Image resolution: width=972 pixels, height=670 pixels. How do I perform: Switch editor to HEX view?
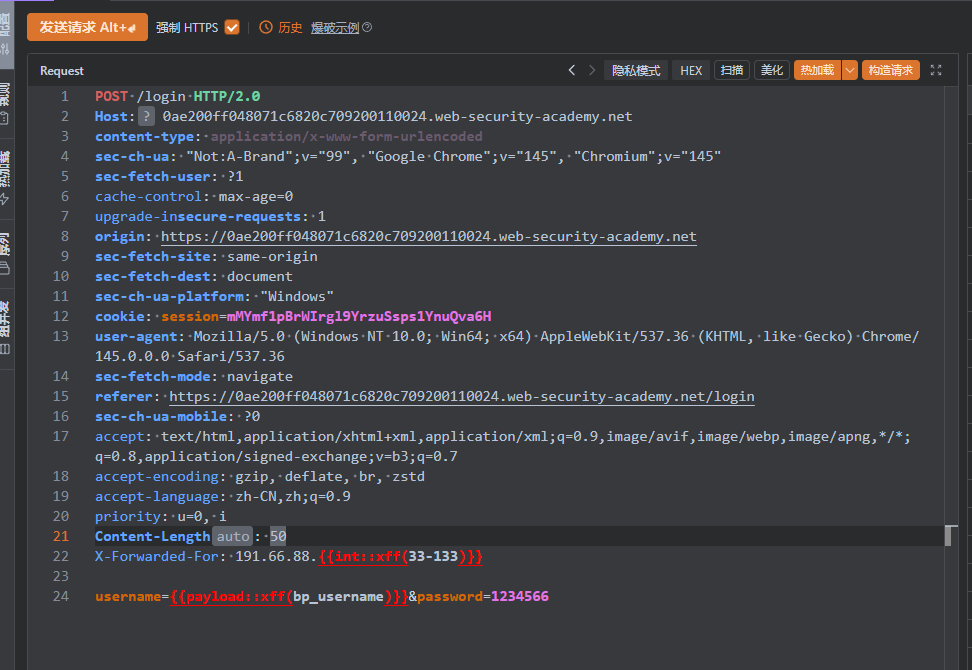[691, 70]
